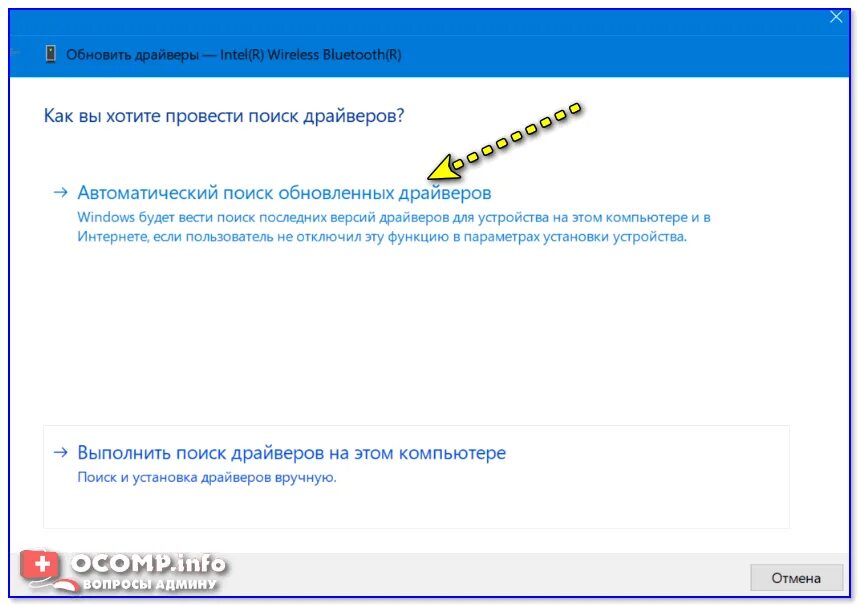
Task: Click arrow icon beside Выполнить поиск драйверов
Action: 60,452
